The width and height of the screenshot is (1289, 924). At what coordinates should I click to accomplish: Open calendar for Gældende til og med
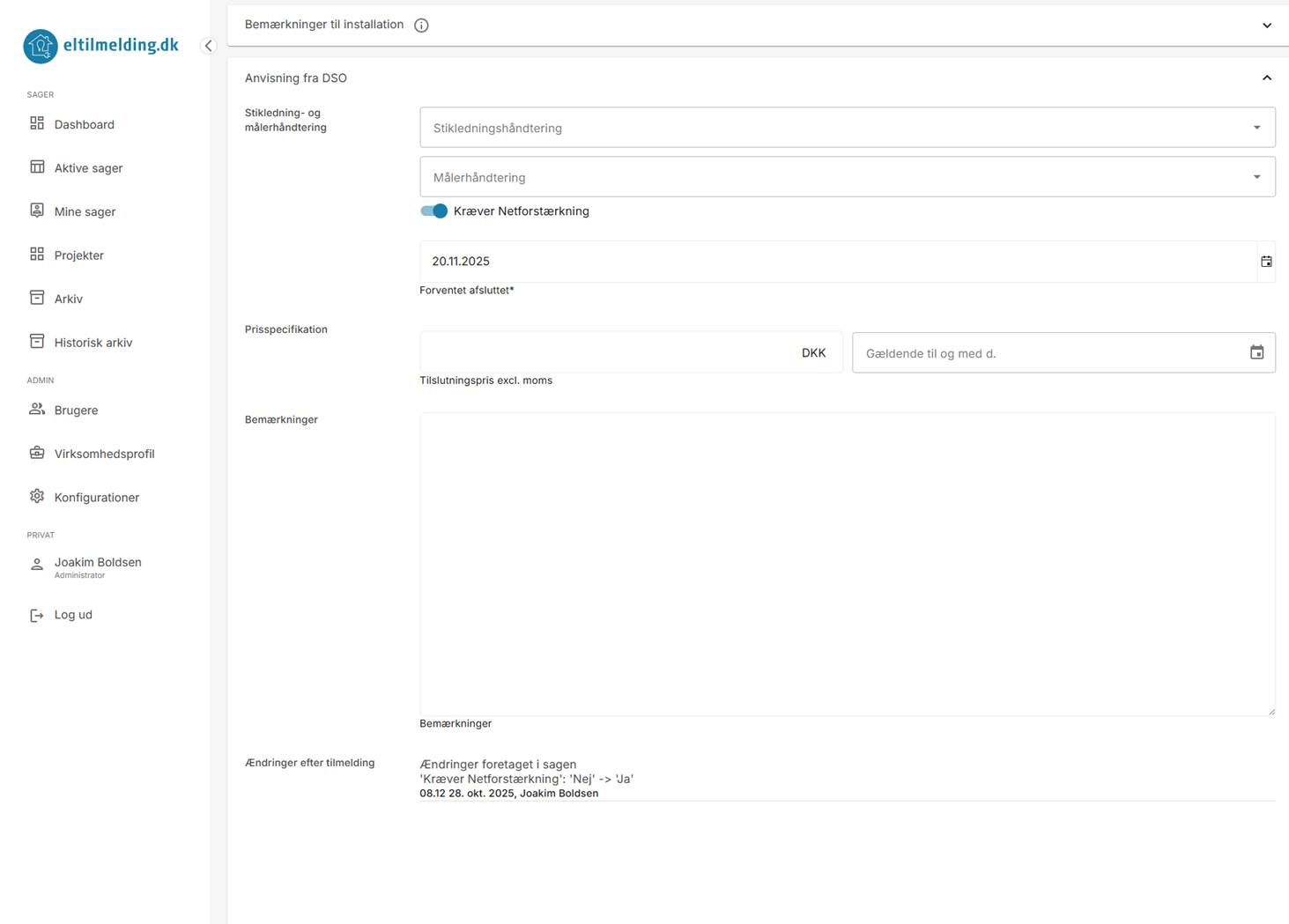click(x=1256, y=352)
